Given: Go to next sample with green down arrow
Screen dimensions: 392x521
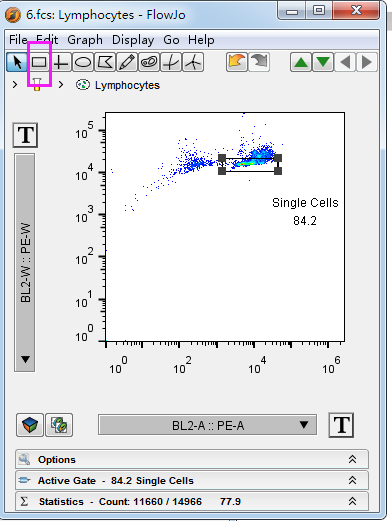Looking at the screenshot, I should click(x=323, y=62).
